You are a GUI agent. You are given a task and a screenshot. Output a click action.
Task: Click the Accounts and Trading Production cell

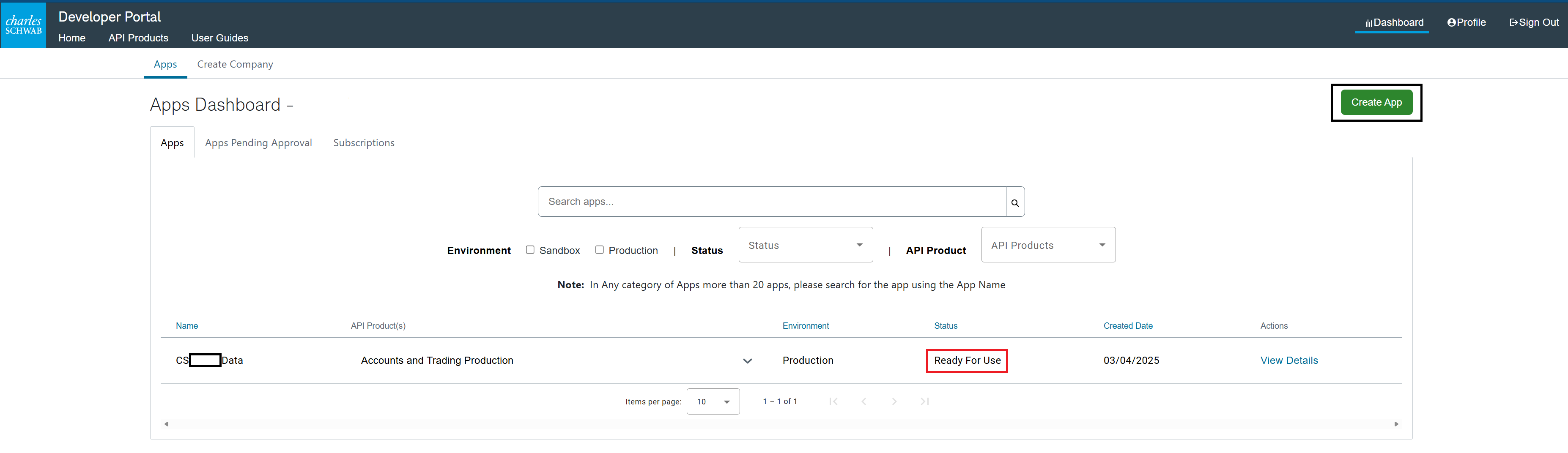click(437, 360)
